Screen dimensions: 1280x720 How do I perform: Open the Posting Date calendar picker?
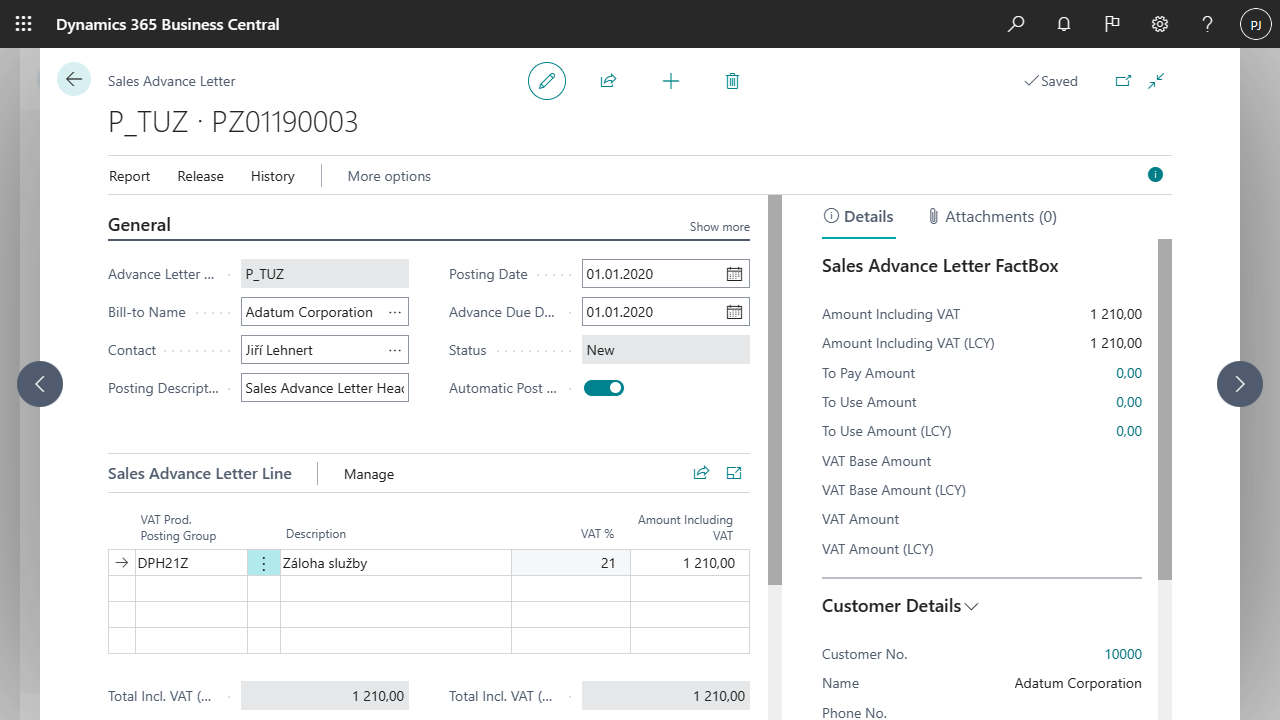(734, 274)
